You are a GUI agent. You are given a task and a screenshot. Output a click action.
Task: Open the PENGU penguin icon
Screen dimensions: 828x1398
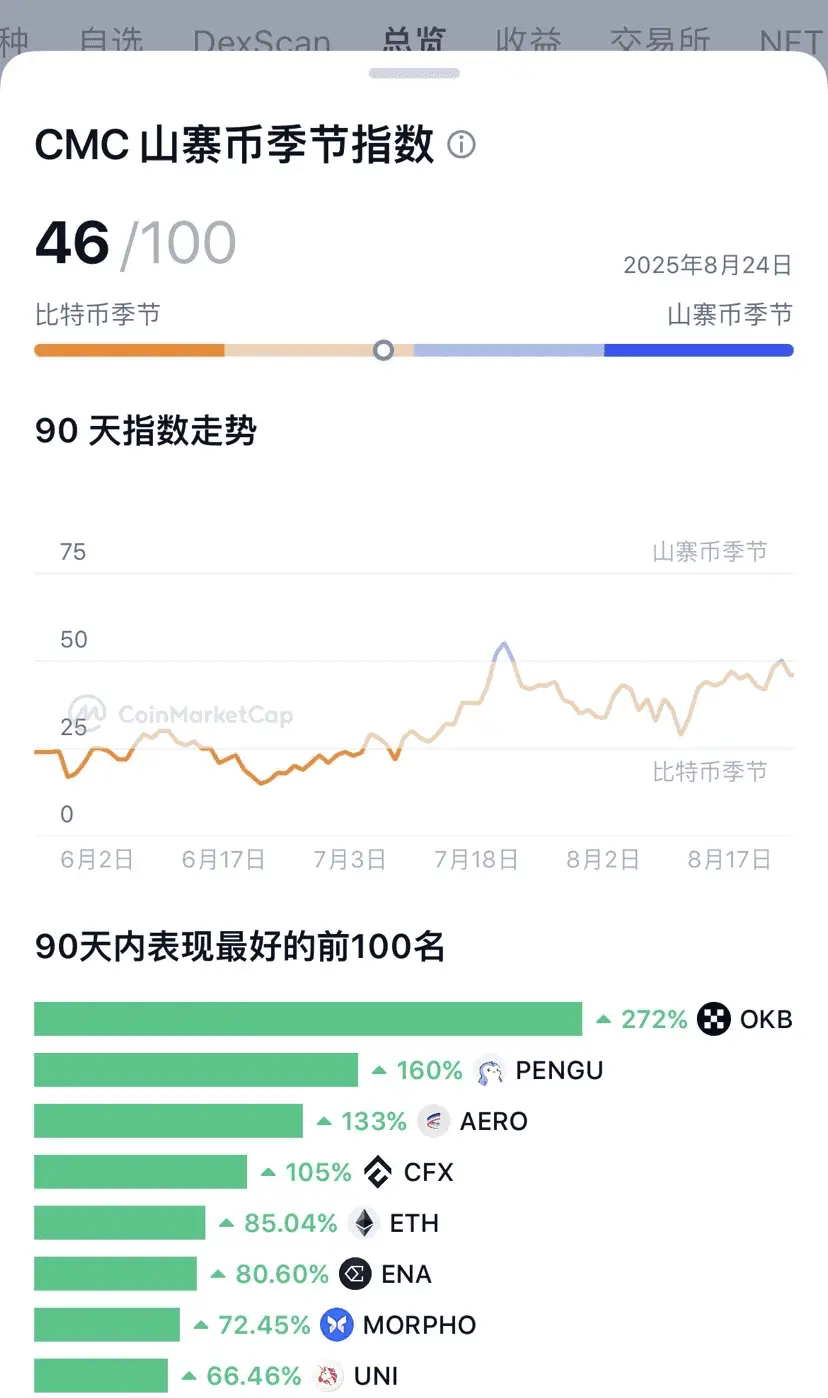pyautogui.click(x=489, y=1071)
